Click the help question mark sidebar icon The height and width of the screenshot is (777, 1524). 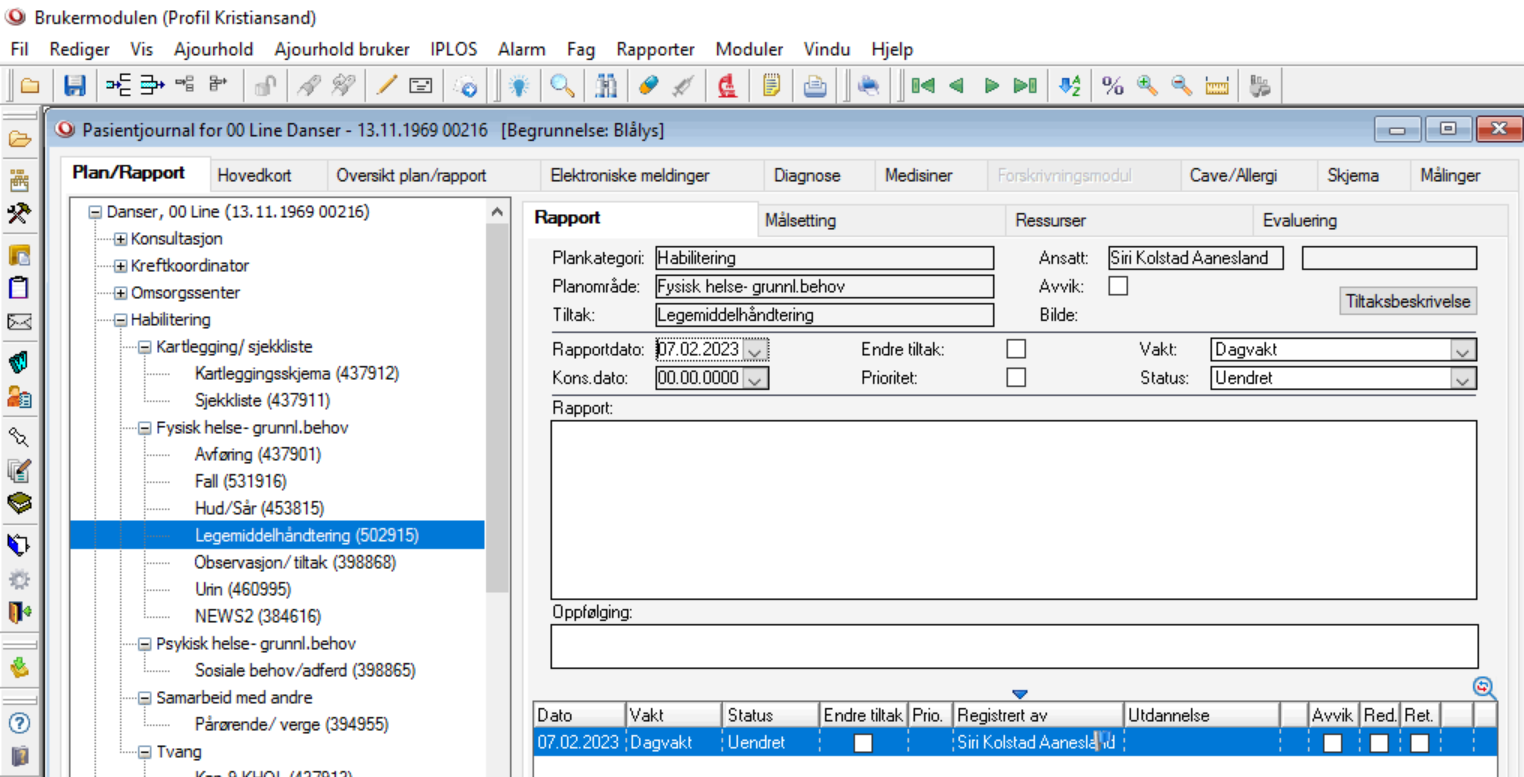pyautogui.click(x=19, y=723)
